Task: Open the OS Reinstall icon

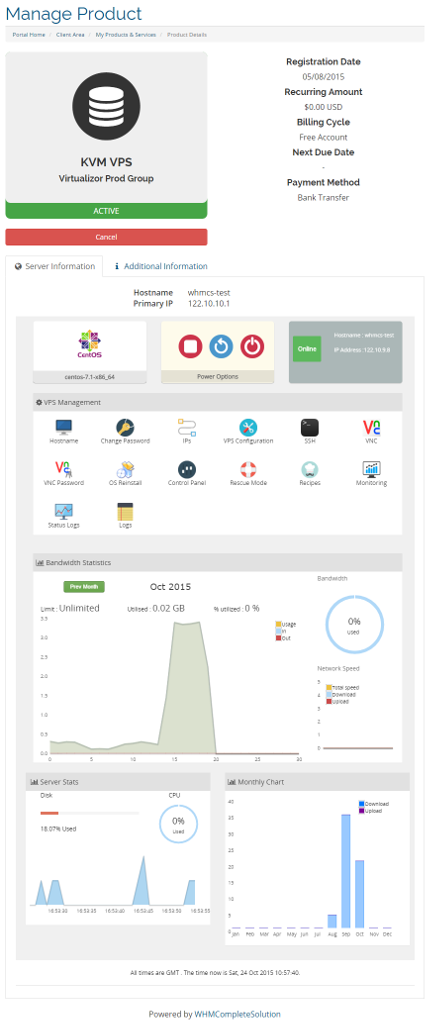Action: coord(125,470)
